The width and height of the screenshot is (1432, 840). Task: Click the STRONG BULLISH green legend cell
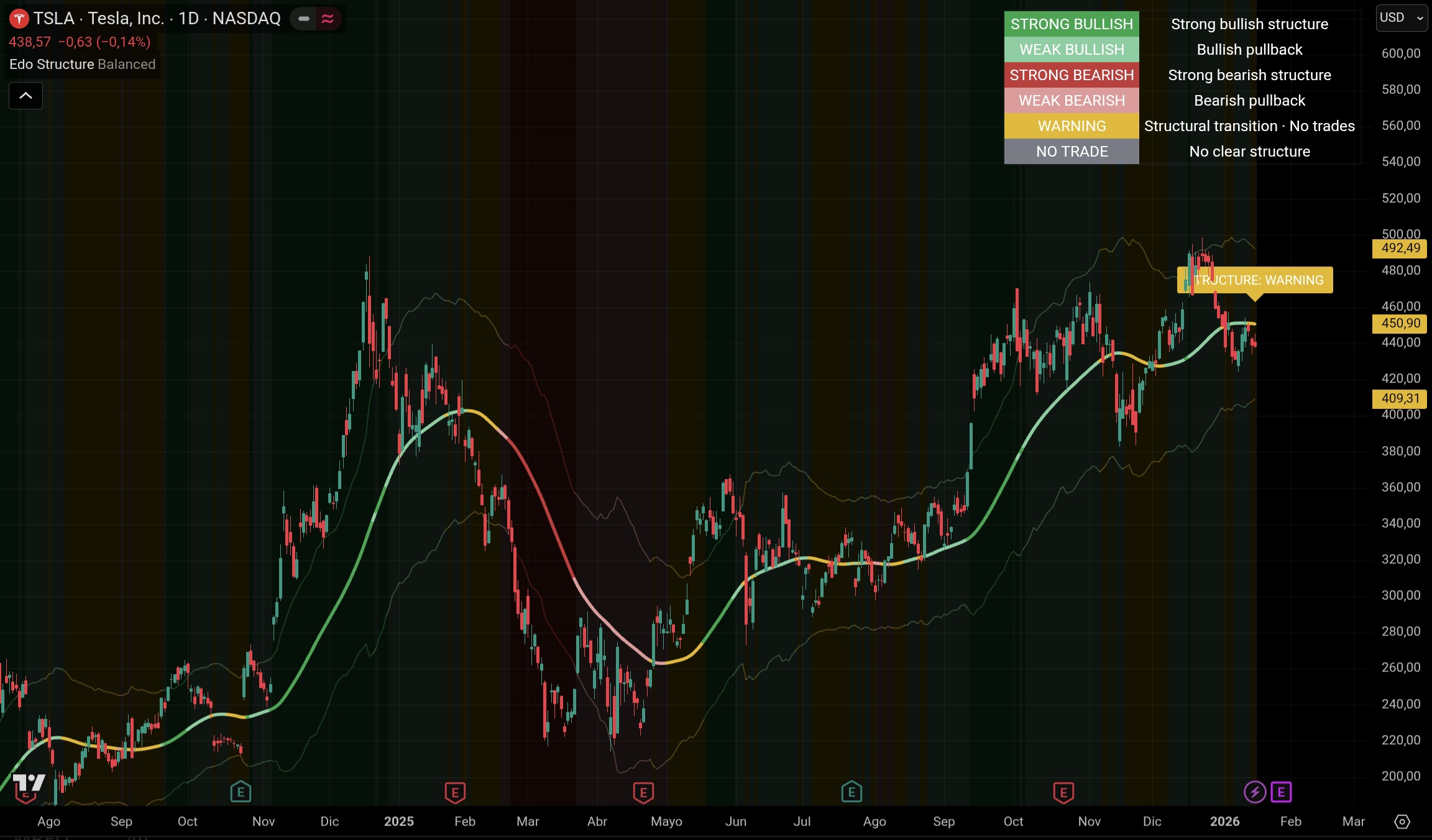[1072, 24]
